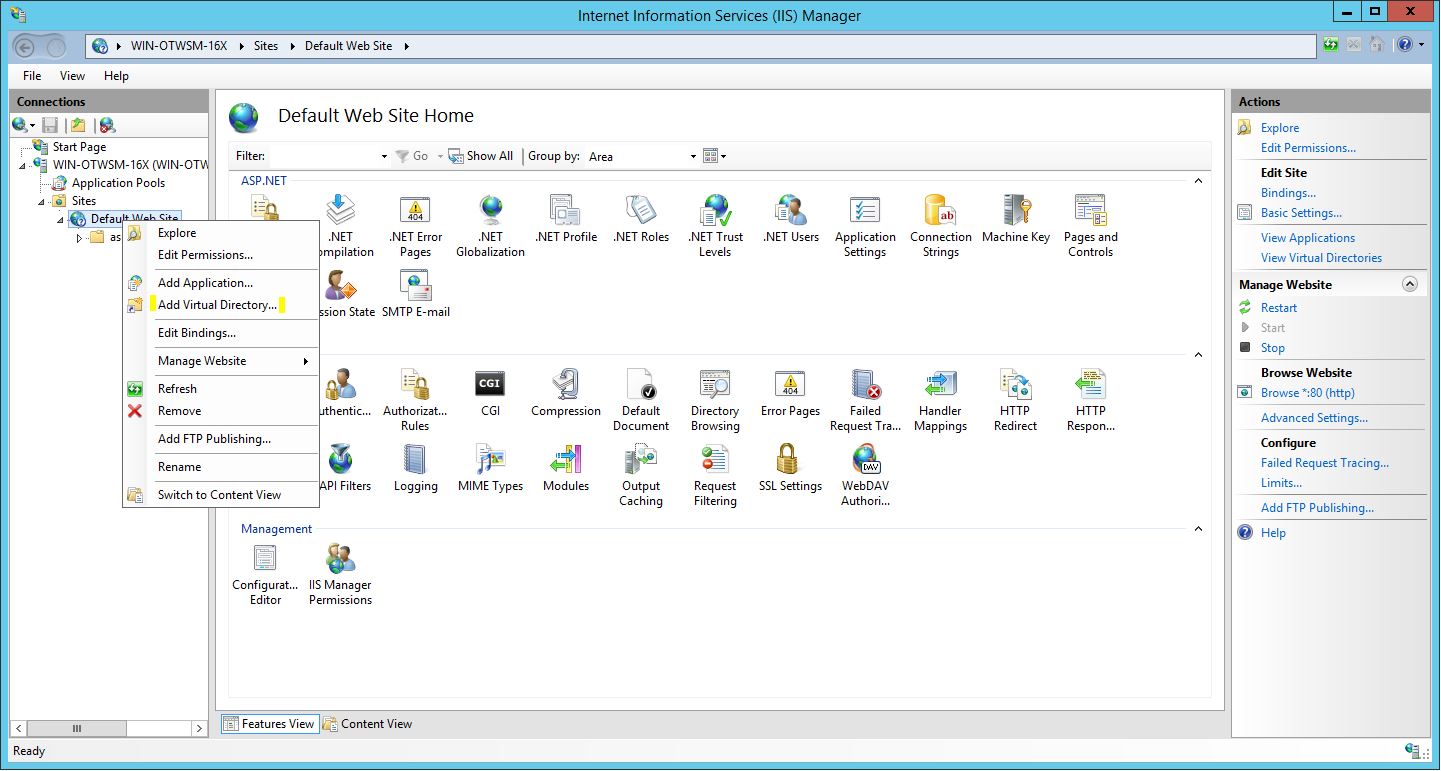Open the Failed Request Tracing feature
1441x771 pixels.
(865, 400)
